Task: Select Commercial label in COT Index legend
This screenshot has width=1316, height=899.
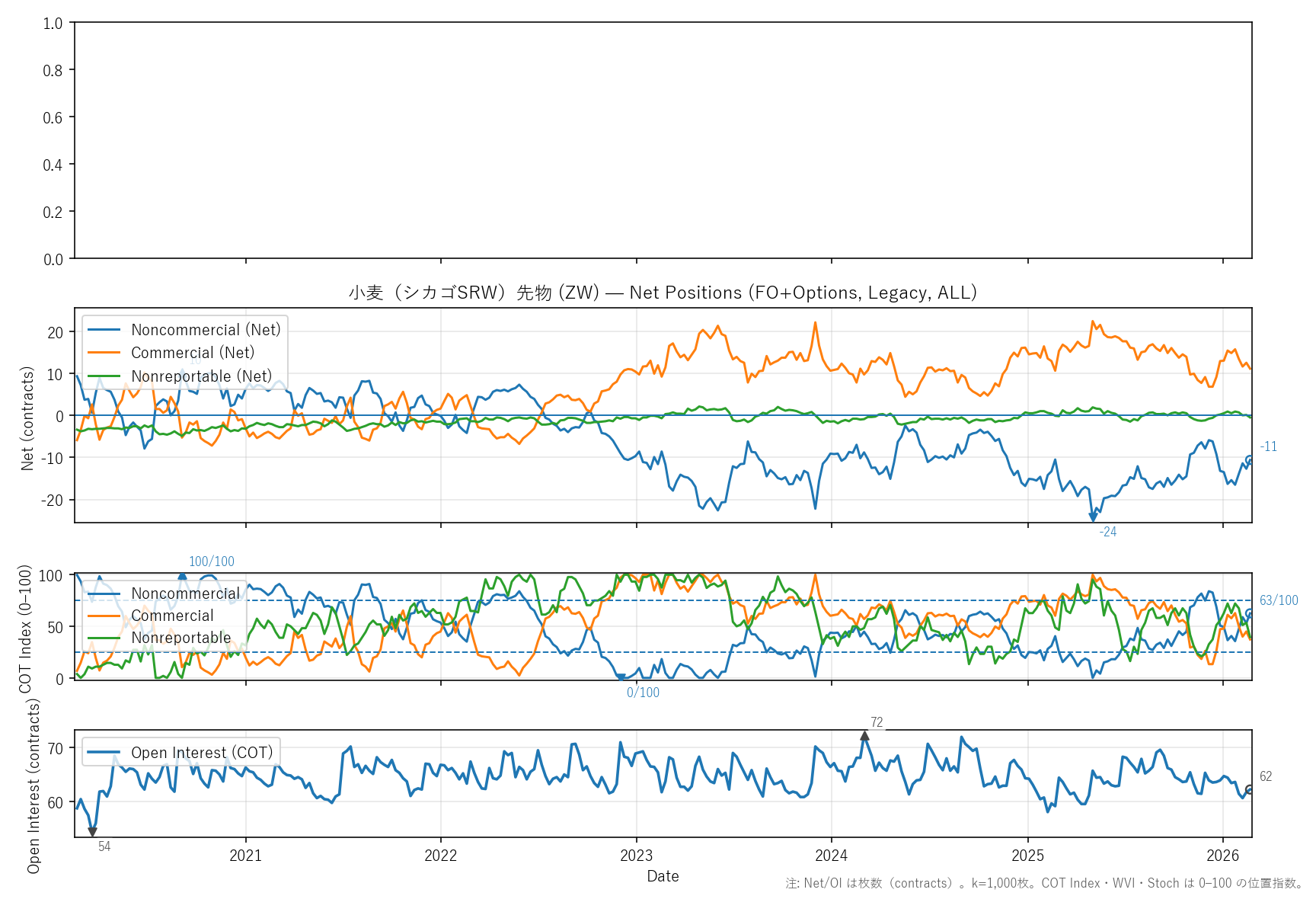Action: pos(172,616)
